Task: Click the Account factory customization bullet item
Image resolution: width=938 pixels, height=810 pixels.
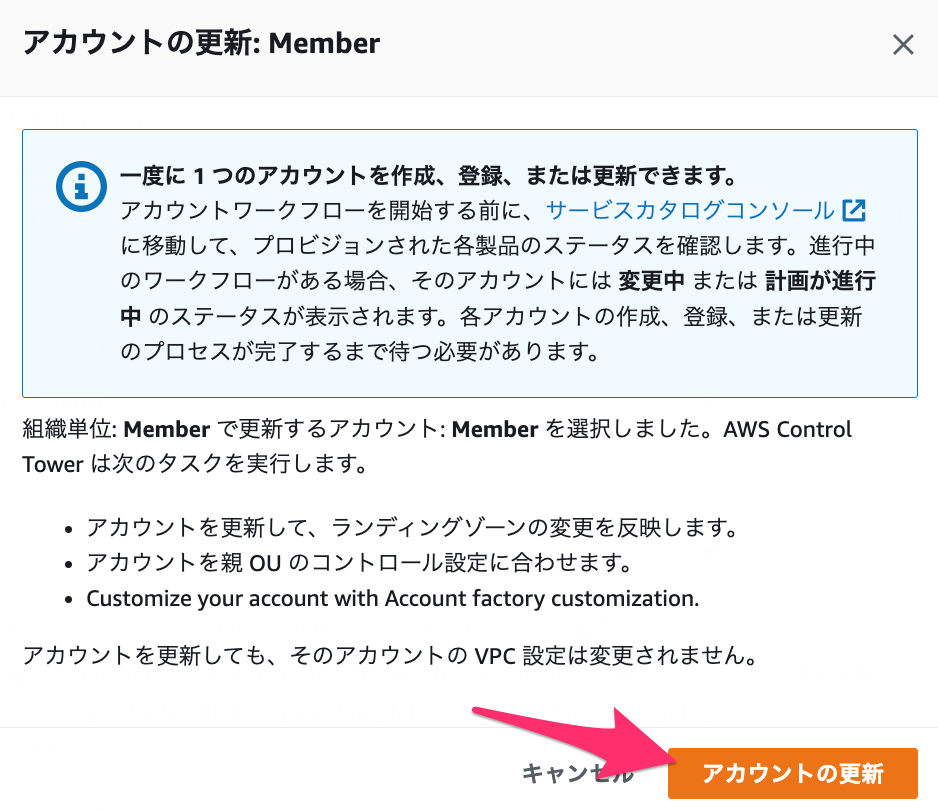Action: 392,598
